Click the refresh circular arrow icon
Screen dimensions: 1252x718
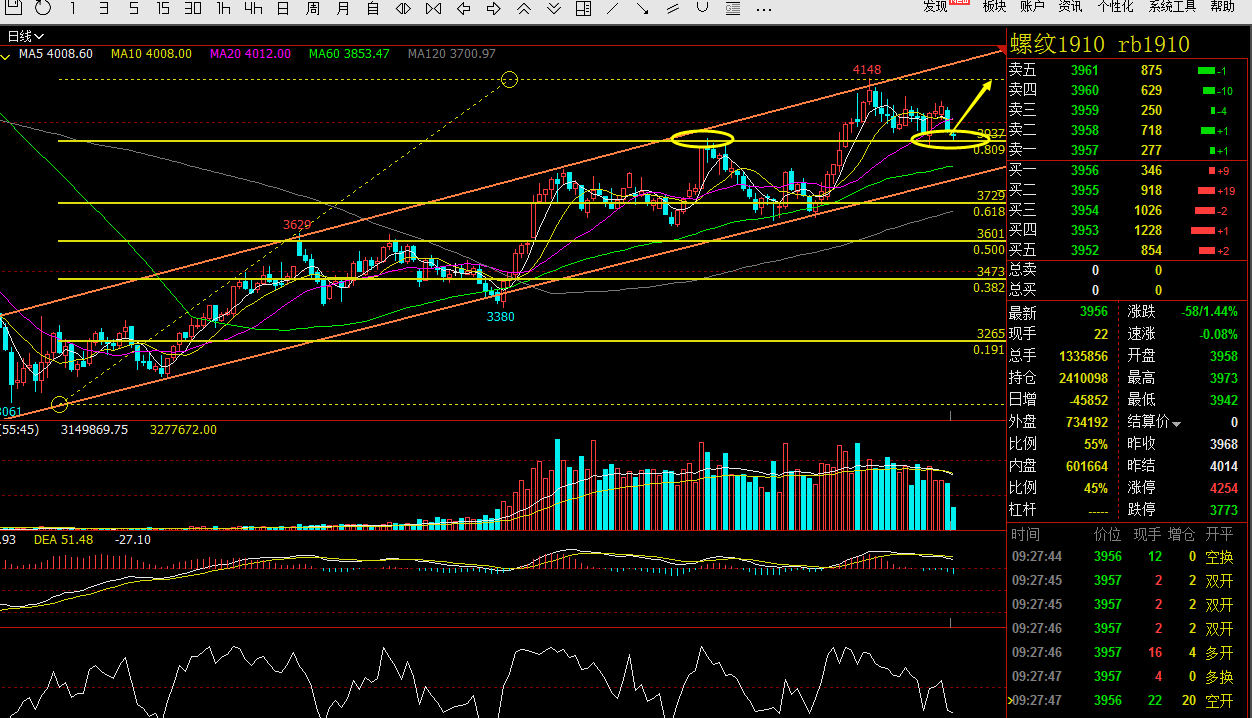click(x=43, y=8)
